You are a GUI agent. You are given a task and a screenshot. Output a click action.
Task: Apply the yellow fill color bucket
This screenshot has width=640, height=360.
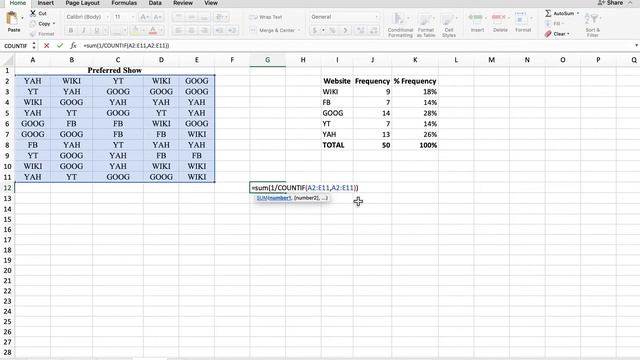coord(135,30)
